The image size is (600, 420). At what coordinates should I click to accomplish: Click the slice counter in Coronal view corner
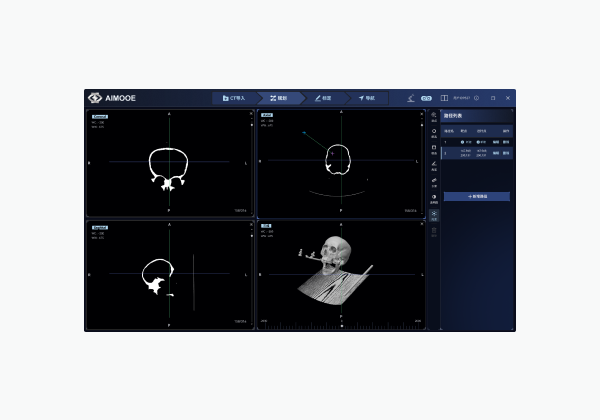click(240, 211)
